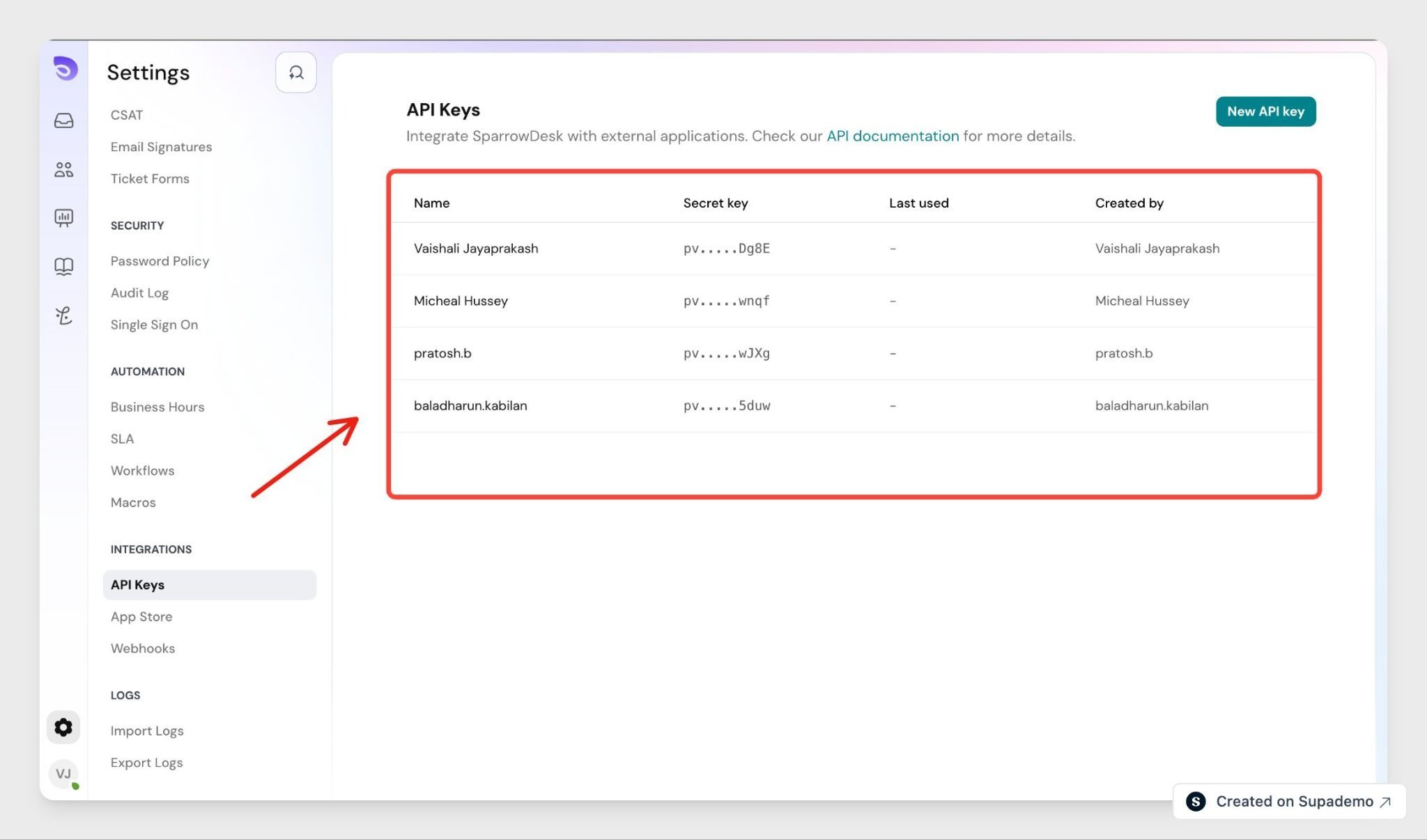The width and height of the screenshot is (1427, 840).
Task: Click the Settings gear icon
Action: coord(63,727)
